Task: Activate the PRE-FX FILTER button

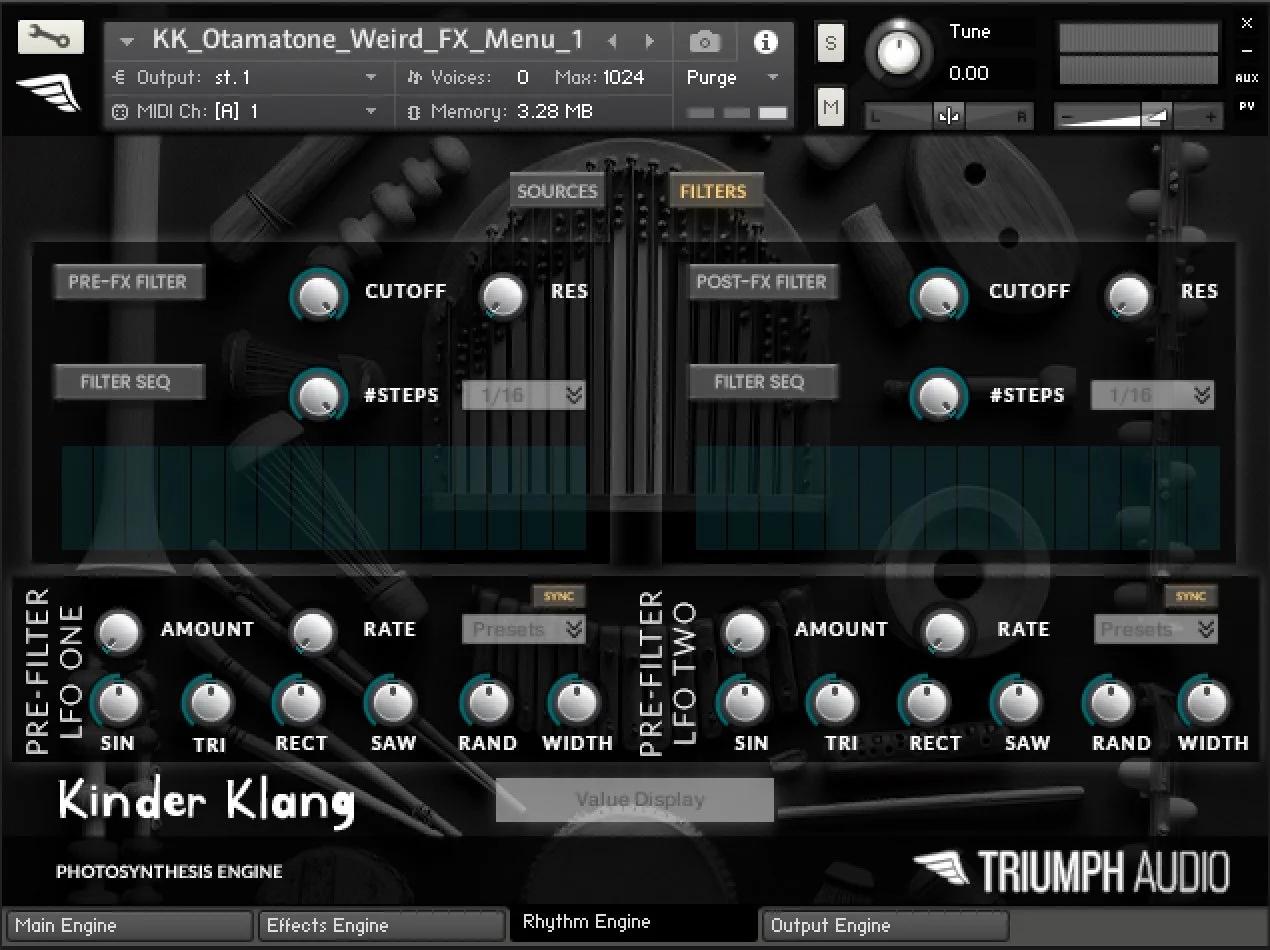Action: 128,281
